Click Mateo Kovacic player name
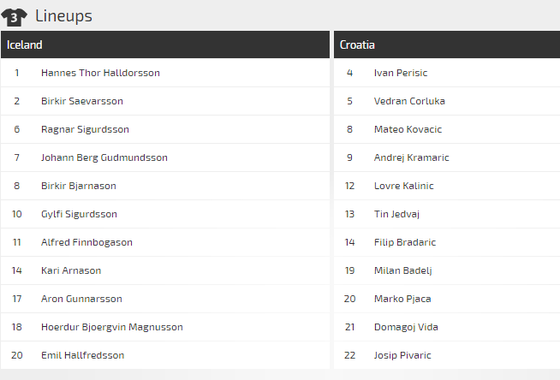This screenshot has height=380, width=560. (x=408, y=129)
